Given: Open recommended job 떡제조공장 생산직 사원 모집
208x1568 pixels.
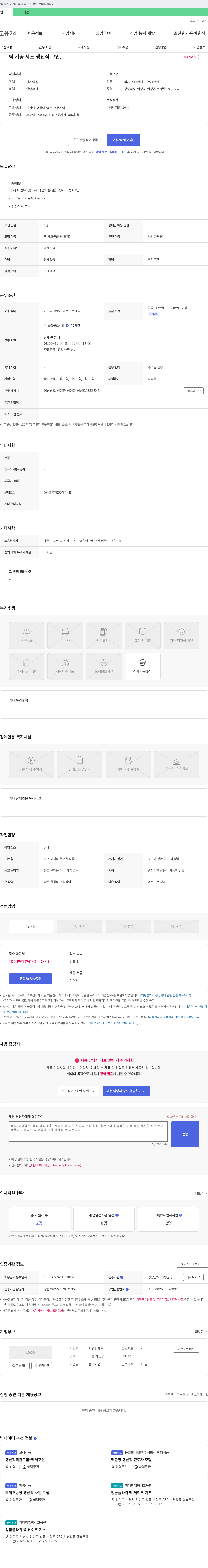Looking at the screenshot, I should pos(27,1493).
